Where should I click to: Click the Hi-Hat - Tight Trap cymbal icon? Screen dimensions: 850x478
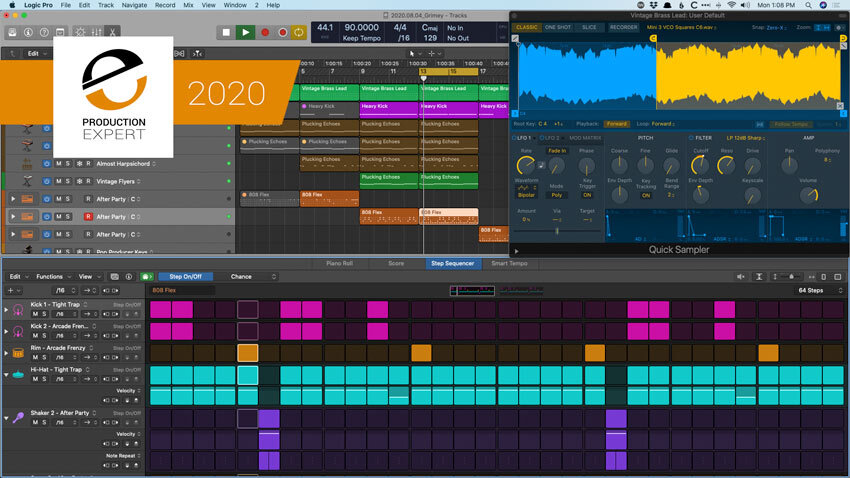click(x=18, y=374)
